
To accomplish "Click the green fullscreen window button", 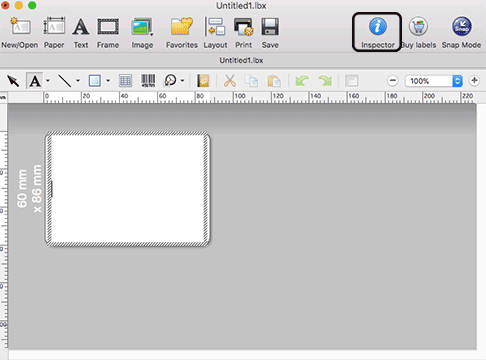I will point(32,5).
